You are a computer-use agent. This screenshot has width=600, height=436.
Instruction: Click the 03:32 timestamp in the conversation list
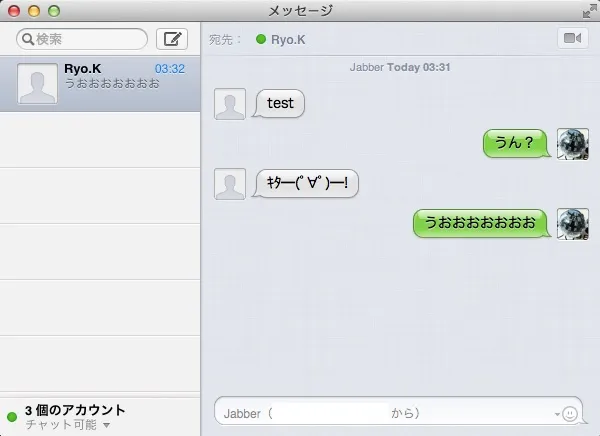click(170, 69)
